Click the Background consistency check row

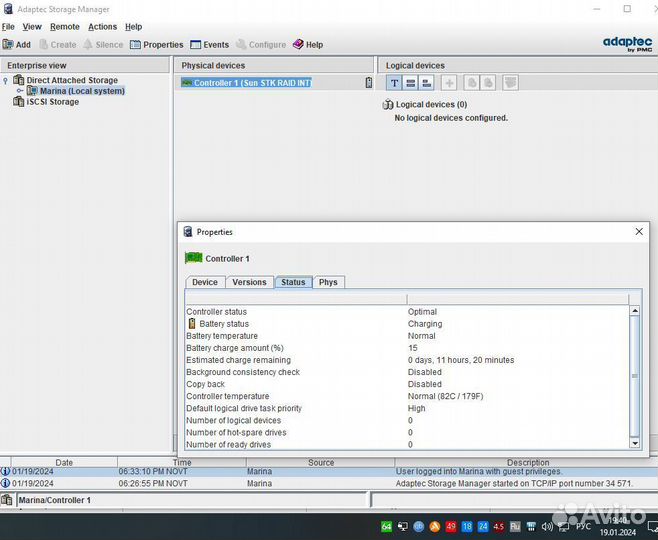[407, 372]
